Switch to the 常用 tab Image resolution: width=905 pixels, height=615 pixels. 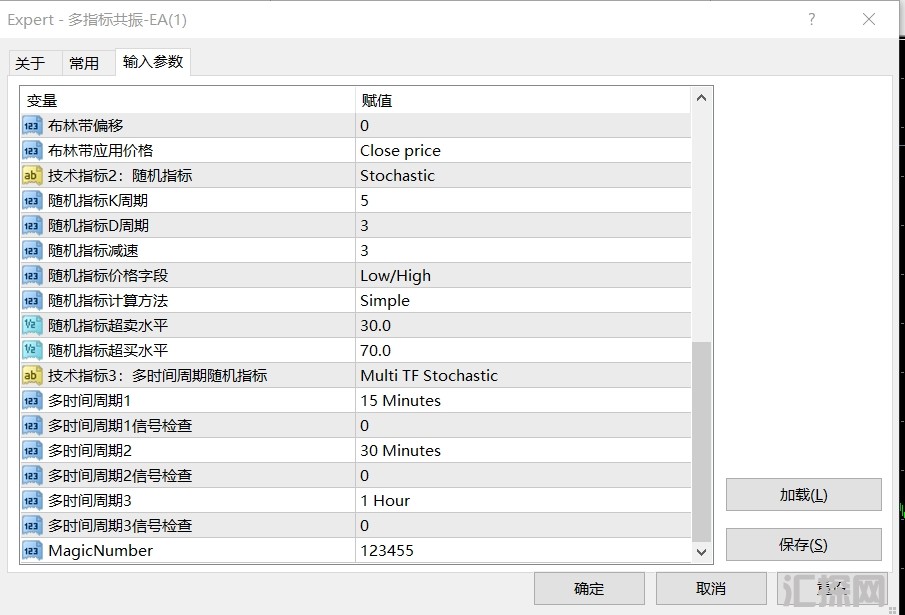pos(84,63)
